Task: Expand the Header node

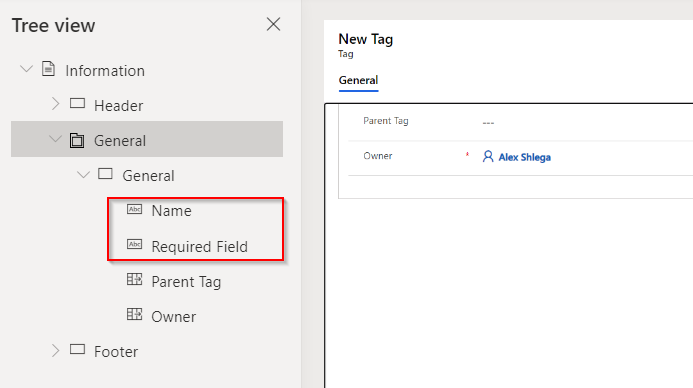Action: 55,104
